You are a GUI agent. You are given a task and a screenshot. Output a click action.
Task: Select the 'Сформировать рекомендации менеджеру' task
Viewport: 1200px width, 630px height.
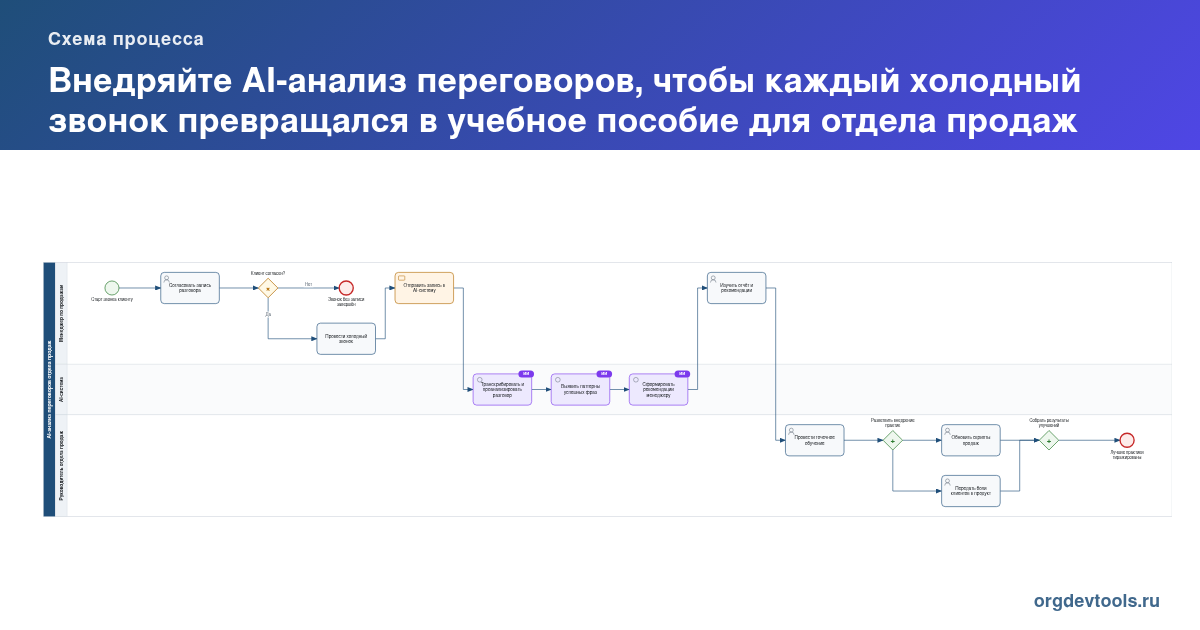coord(658,390)
